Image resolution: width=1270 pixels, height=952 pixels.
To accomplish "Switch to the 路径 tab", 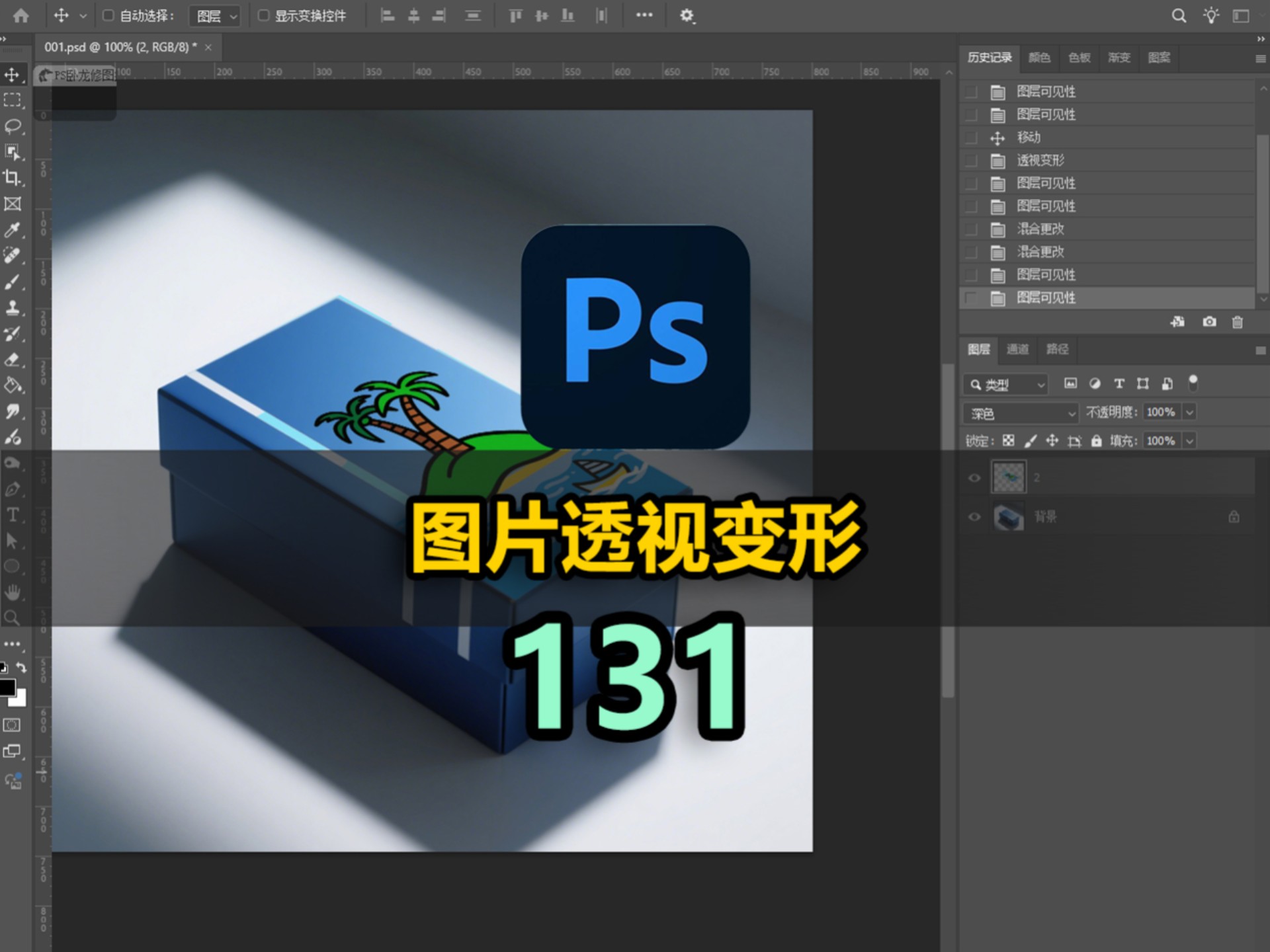I will click(x=1057, y=349).
